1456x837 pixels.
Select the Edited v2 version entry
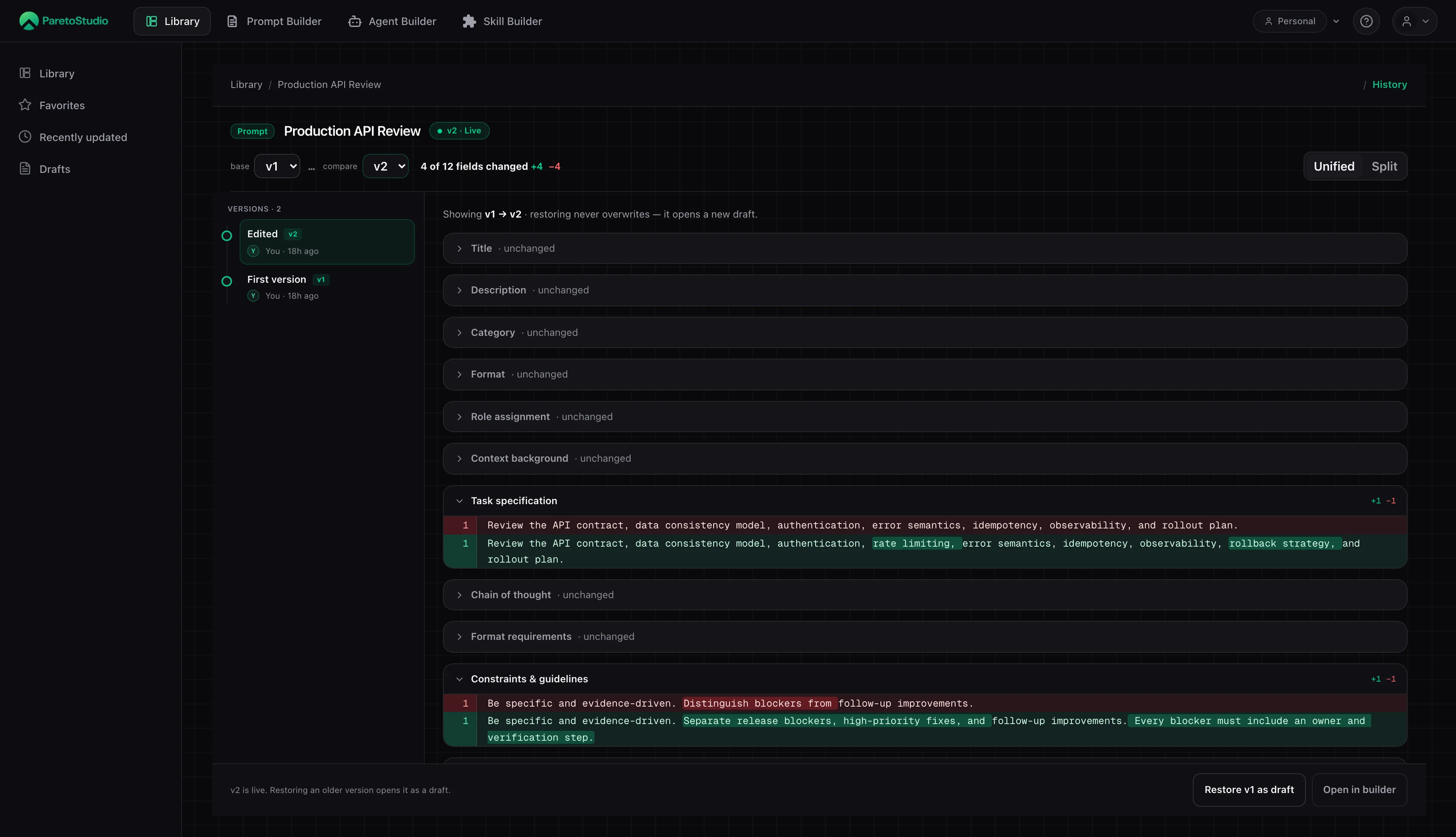click(x=326, y=242)
